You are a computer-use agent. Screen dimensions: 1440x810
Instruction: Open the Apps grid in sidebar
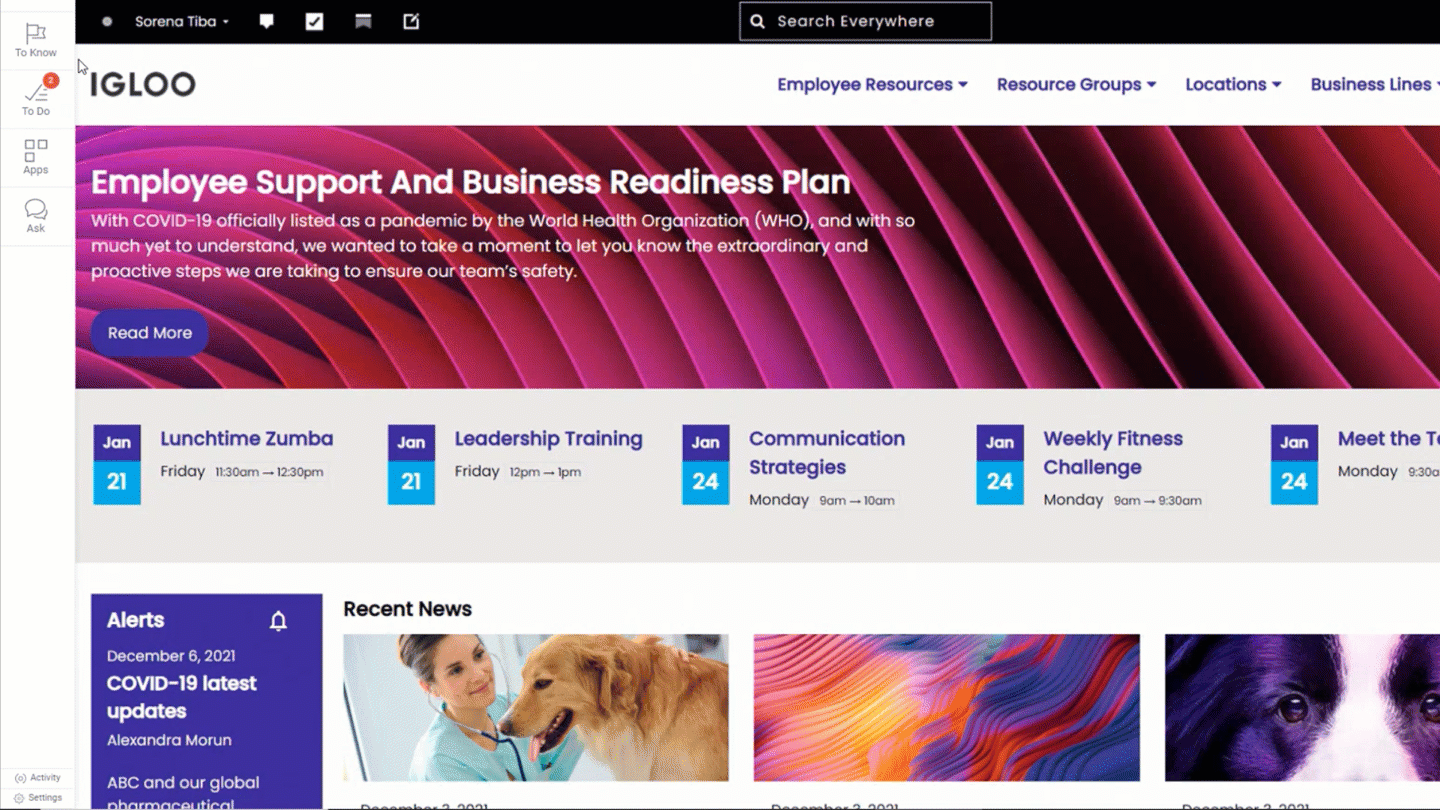(36, 157)
